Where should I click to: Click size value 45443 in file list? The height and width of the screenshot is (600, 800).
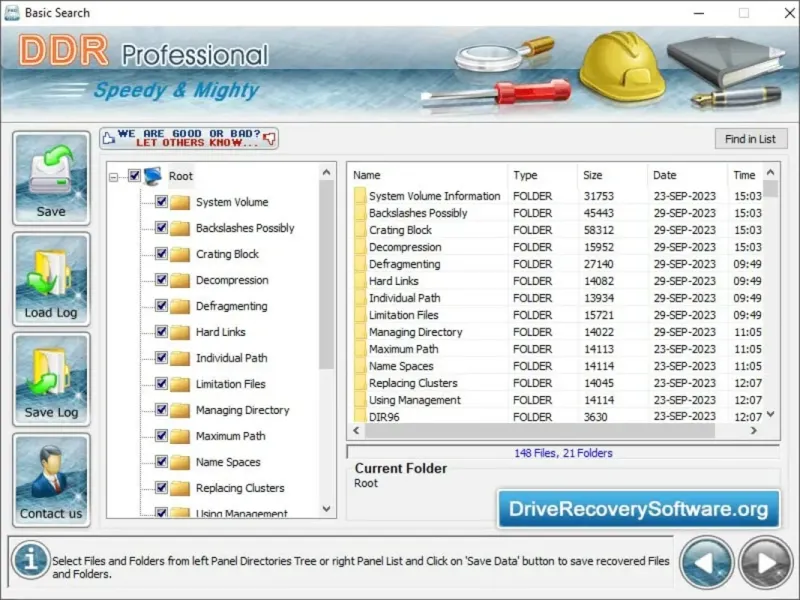pyautogui.click(x=598, y=213)
